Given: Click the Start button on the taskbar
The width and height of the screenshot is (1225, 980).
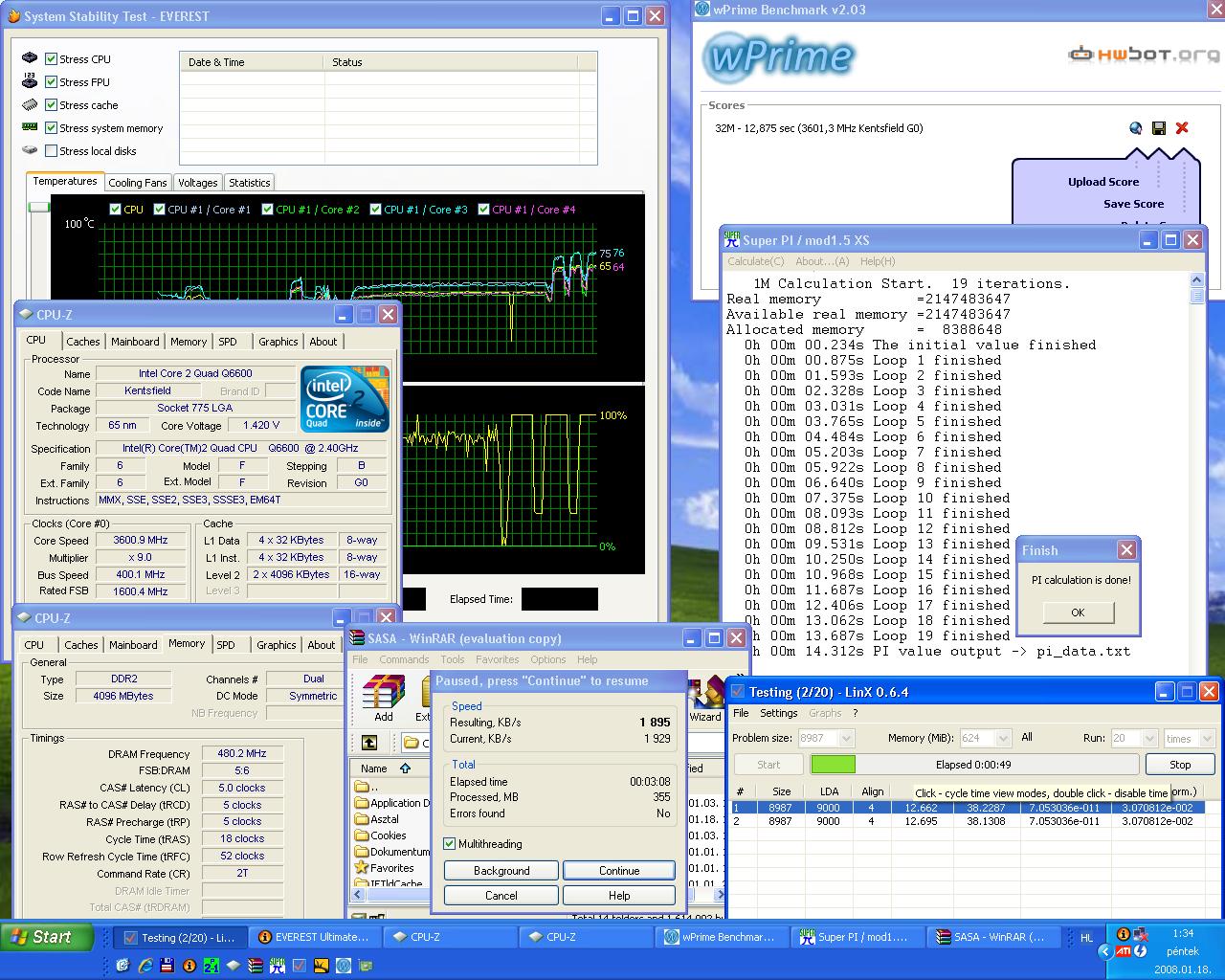Looking at the screenshot, I should (48, 937).
